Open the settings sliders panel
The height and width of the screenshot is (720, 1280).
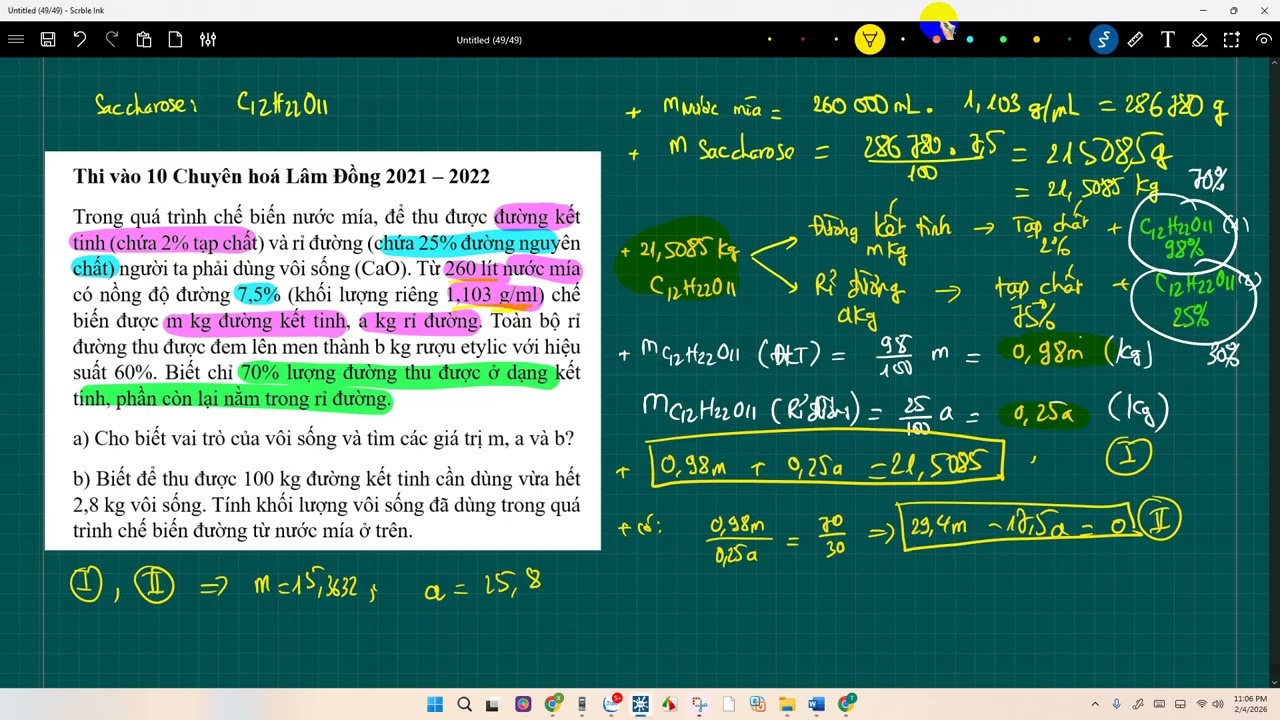(208, 40)
